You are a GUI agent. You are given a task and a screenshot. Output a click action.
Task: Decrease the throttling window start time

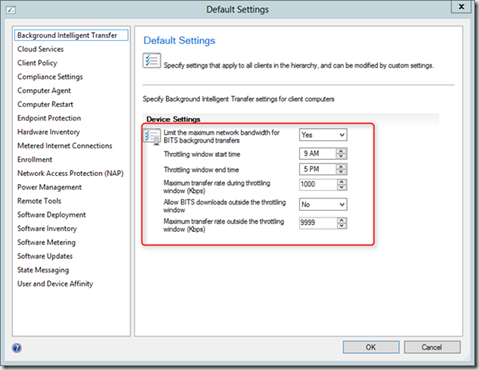(x=341, y=156)
